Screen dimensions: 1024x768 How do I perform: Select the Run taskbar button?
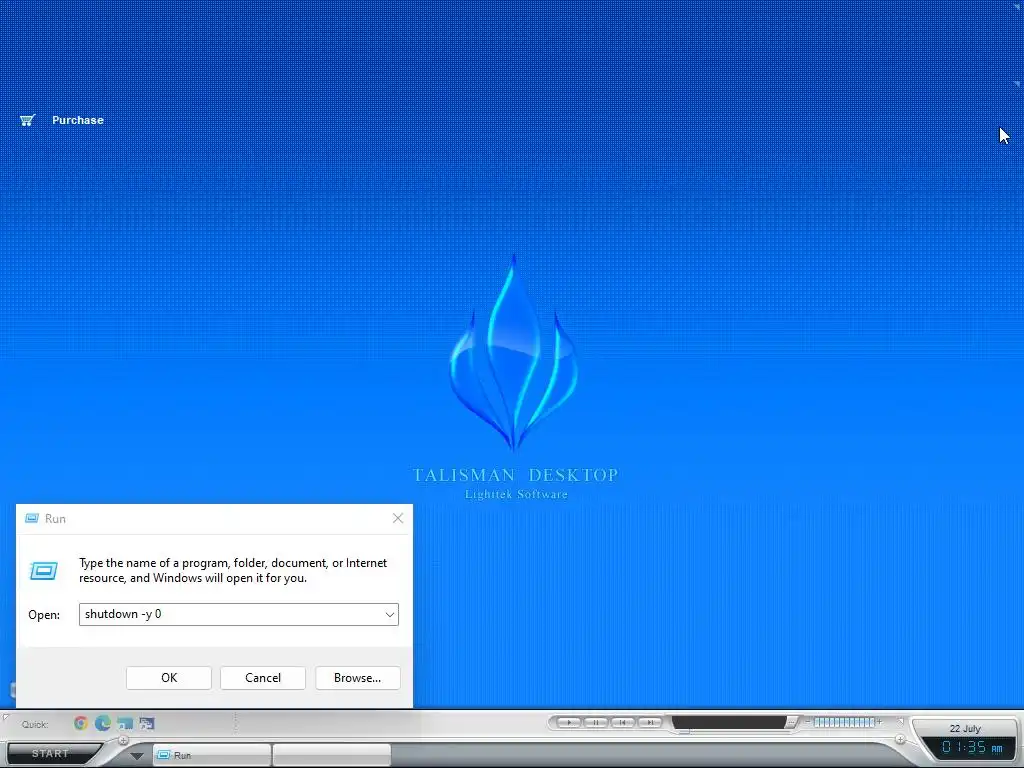212,755
